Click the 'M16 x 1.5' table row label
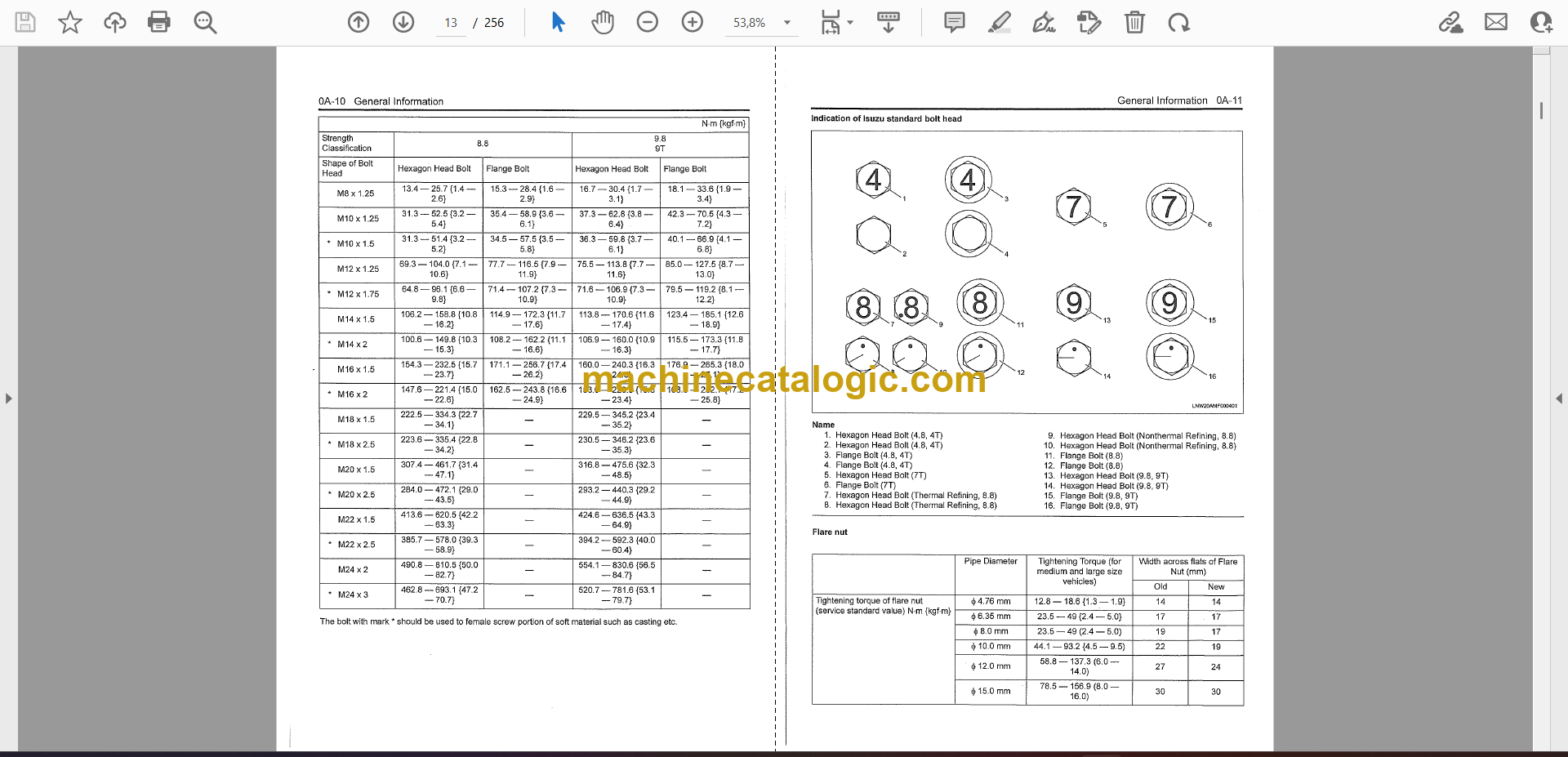The width and height of the screenshot is (1568, 757). click(x=356, y=369)
